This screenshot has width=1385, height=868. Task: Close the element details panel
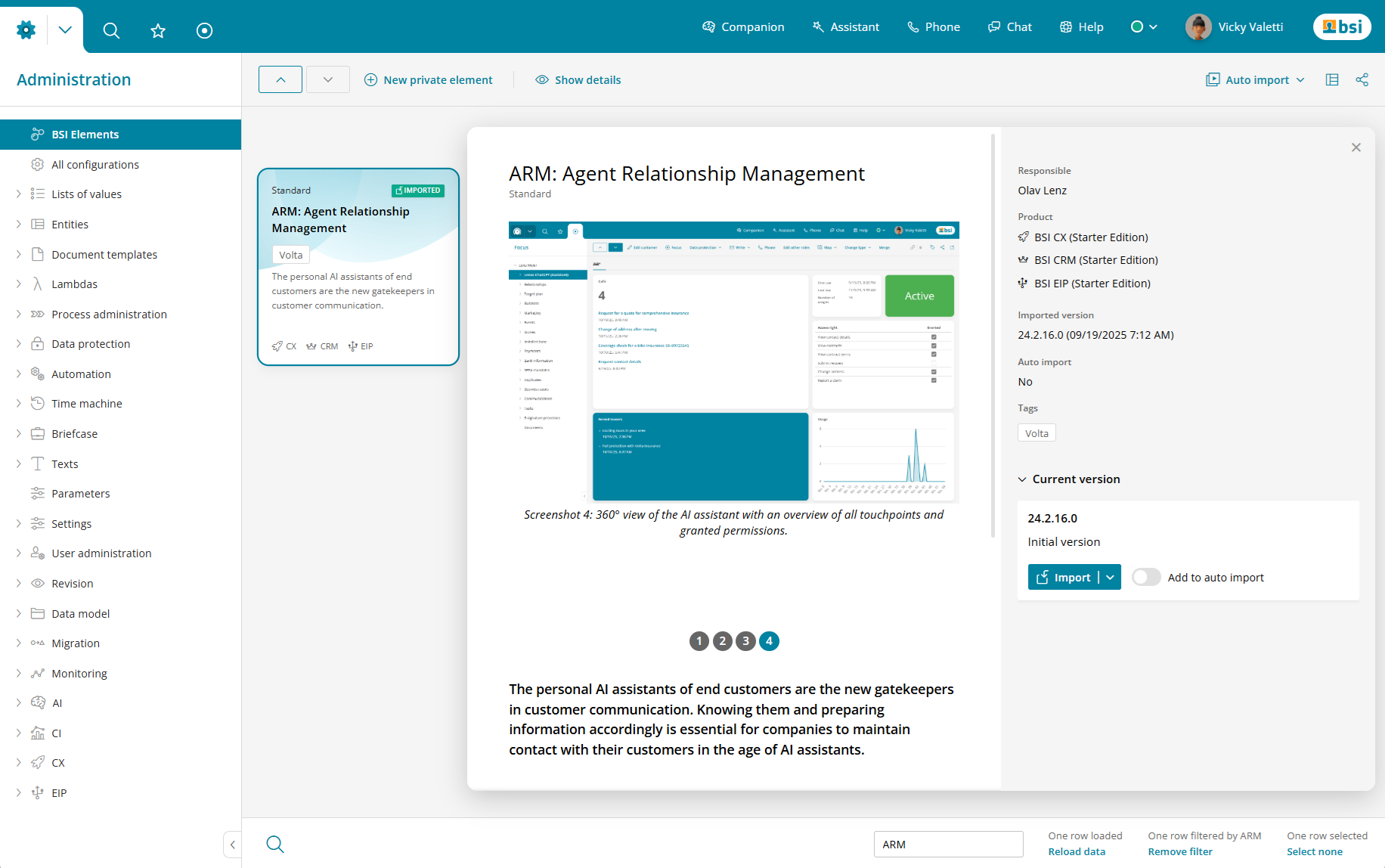point(1356,147)
